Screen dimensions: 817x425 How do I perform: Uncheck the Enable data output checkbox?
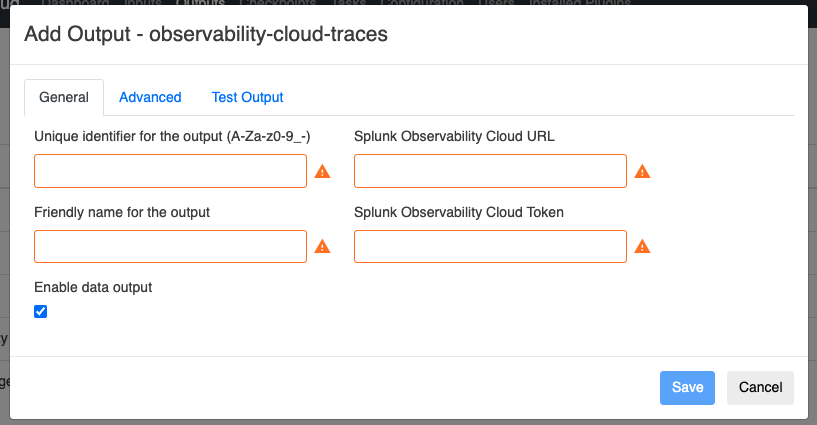41,311
